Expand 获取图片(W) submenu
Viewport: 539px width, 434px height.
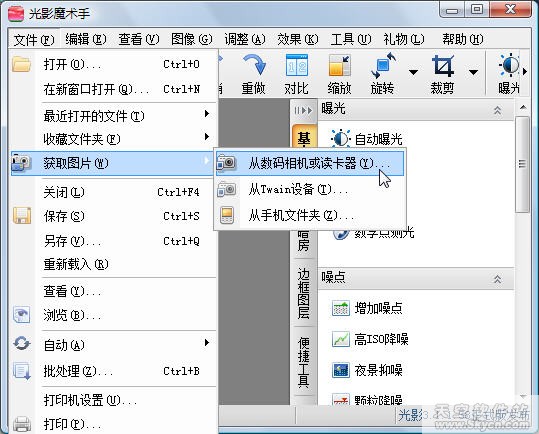point(113,163)
